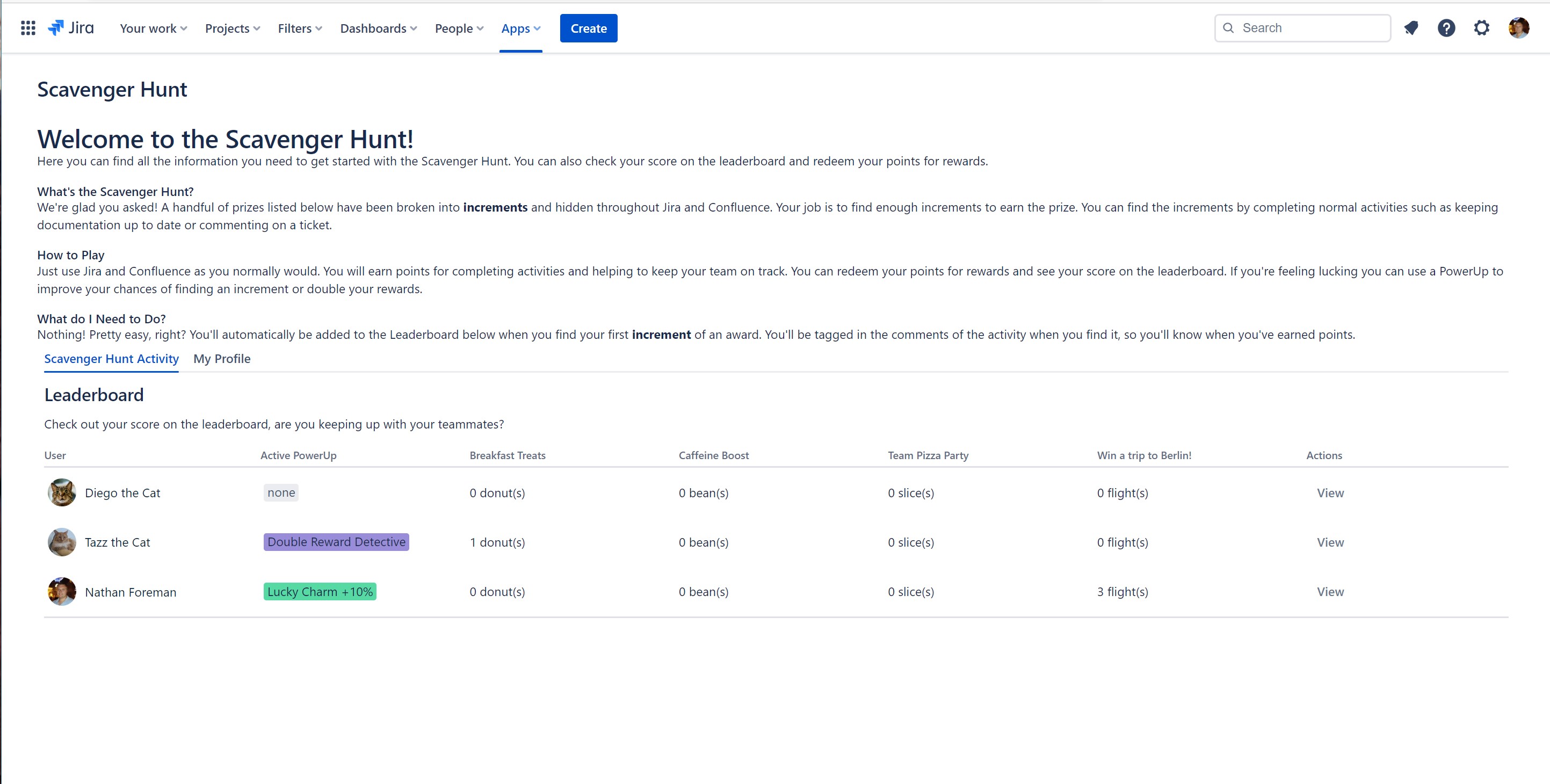Select the Scavenger Hunt Activity tab
Viewport: 1550px width, 784px height.
[111, 359]
